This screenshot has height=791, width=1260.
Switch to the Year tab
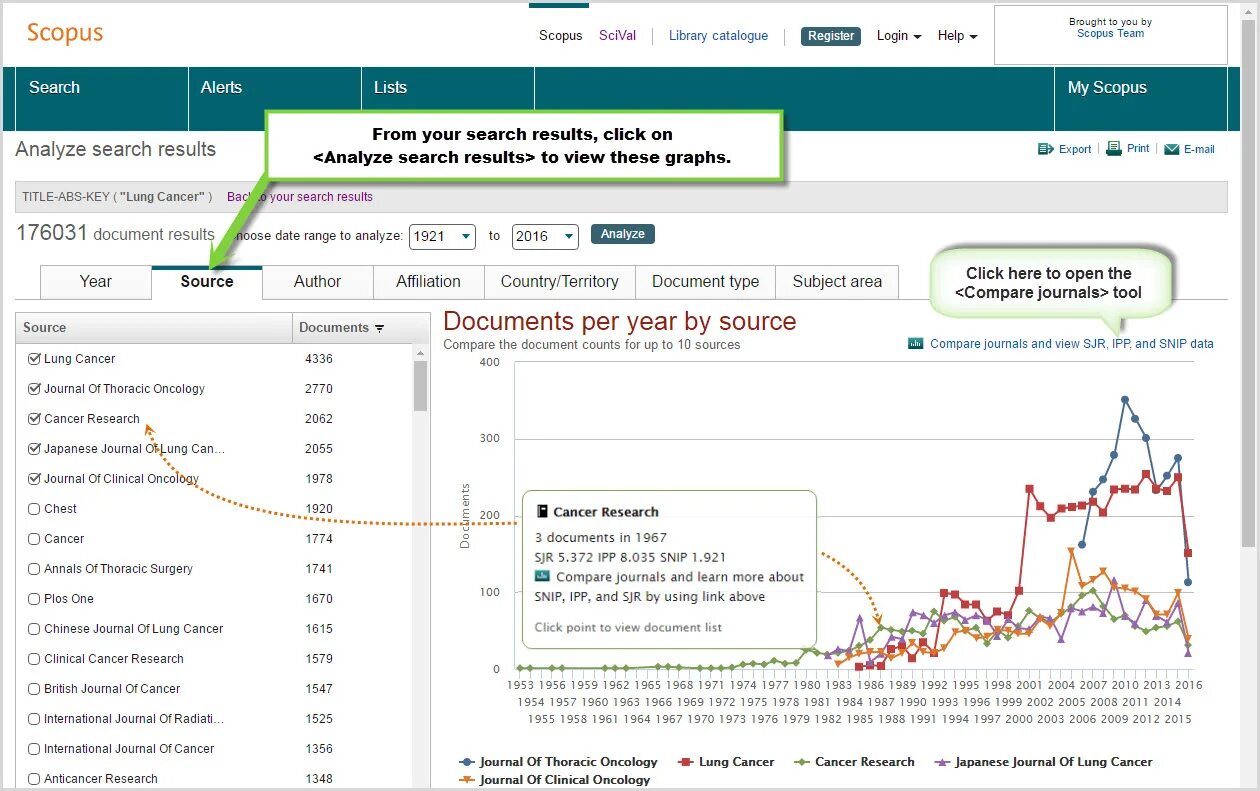(x=96, y=282)
